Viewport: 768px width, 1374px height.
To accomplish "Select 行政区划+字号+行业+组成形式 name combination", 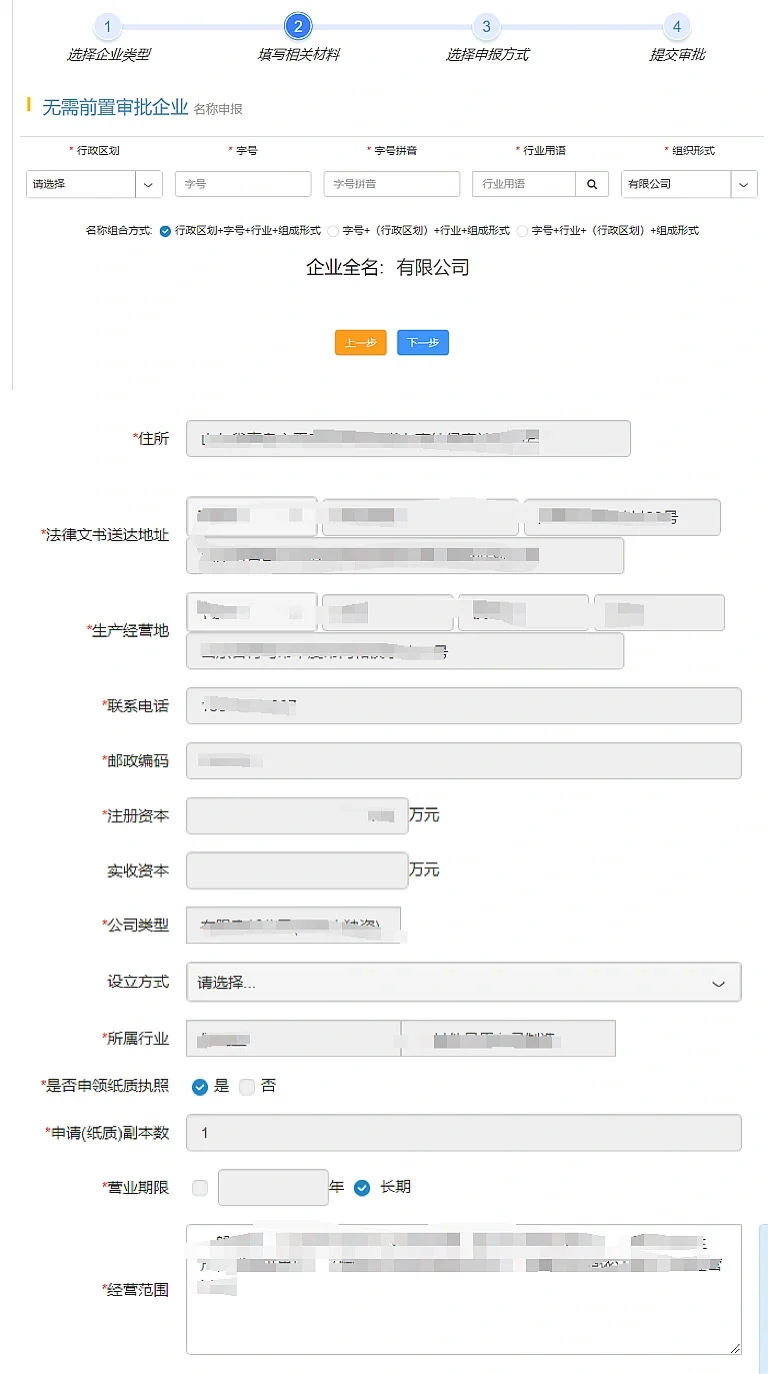I will click(165, 231).
